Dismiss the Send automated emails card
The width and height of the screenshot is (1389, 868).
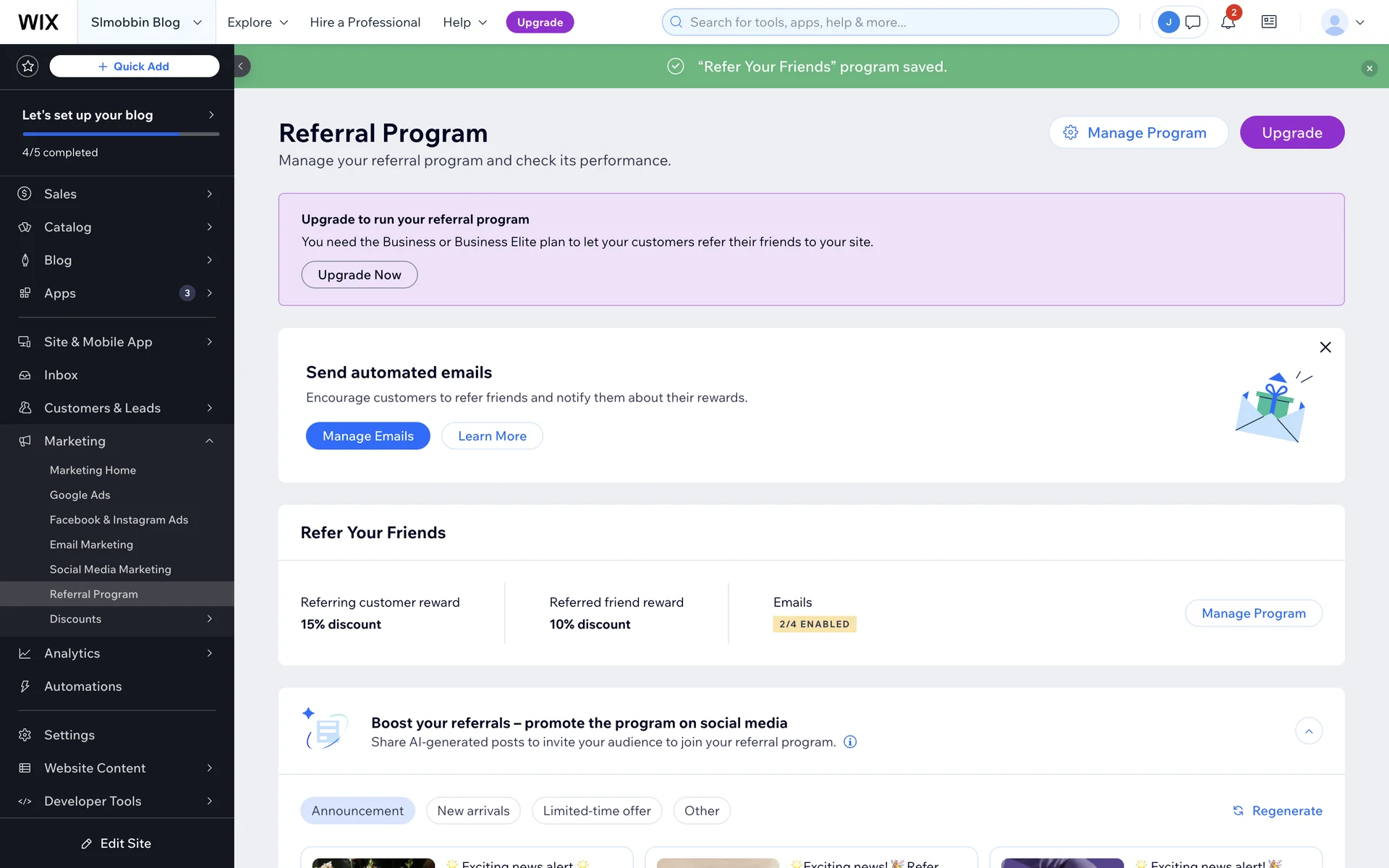point(1325,347)
